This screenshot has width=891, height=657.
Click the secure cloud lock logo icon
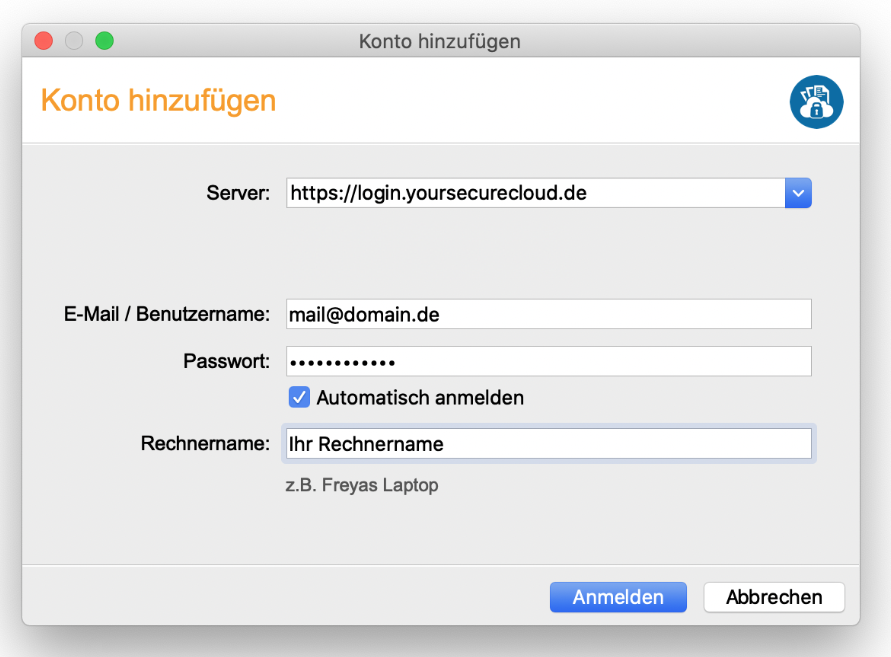click(816, 102)
